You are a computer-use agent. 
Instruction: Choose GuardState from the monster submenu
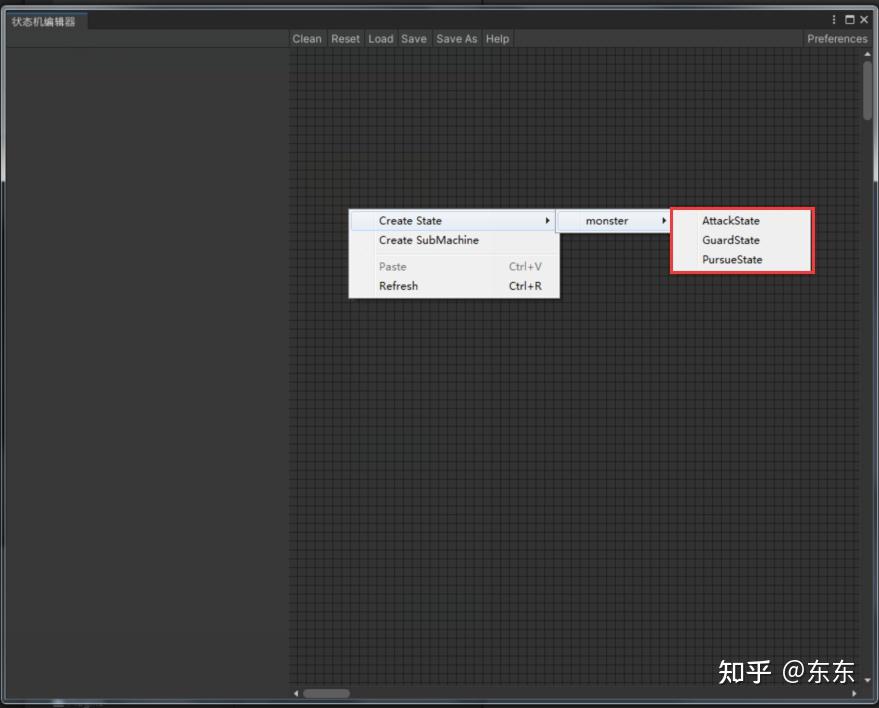(730, 240)
